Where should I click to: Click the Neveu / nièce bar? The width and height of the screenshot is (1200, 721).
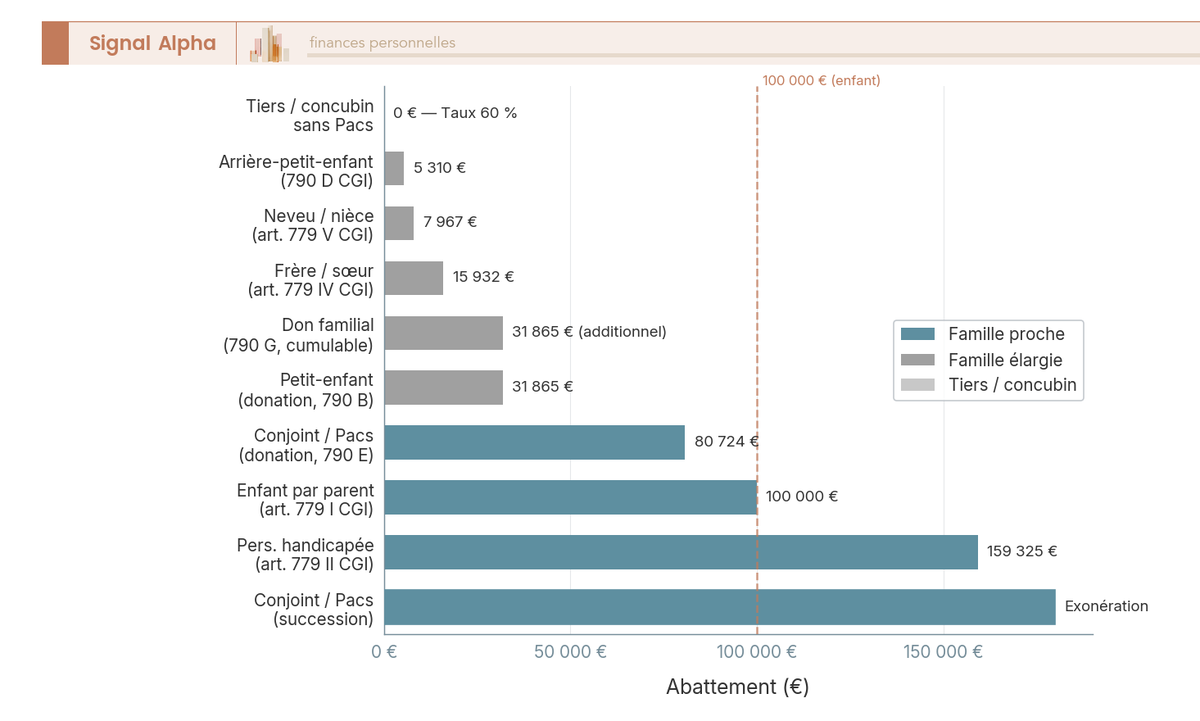pyautogui.click(x=399, y=223)
